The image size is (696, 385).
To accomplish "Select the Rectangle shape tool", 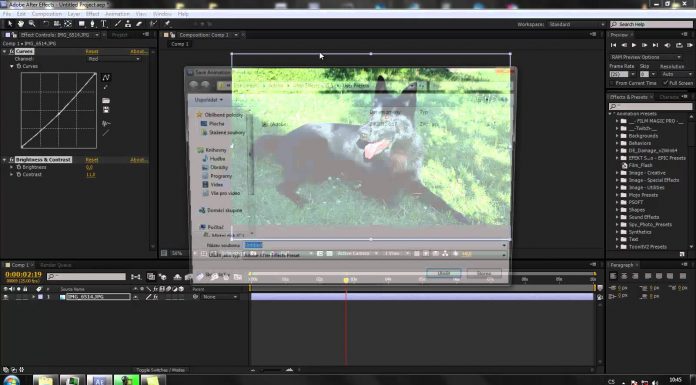I will click(x=82, y=24).
